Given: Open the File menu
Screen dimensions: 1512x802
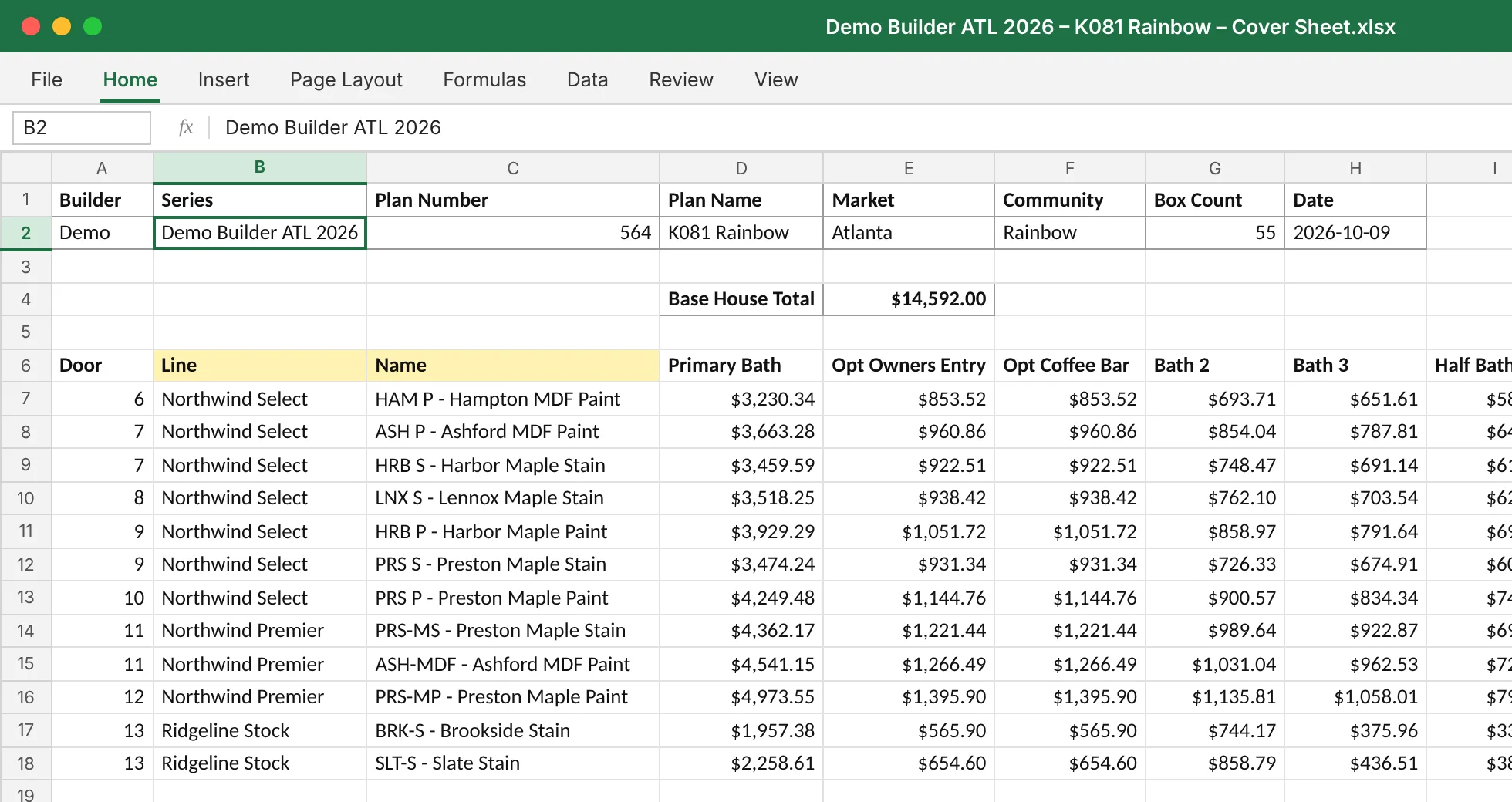Looking at the screenshot, I should 46,79.
